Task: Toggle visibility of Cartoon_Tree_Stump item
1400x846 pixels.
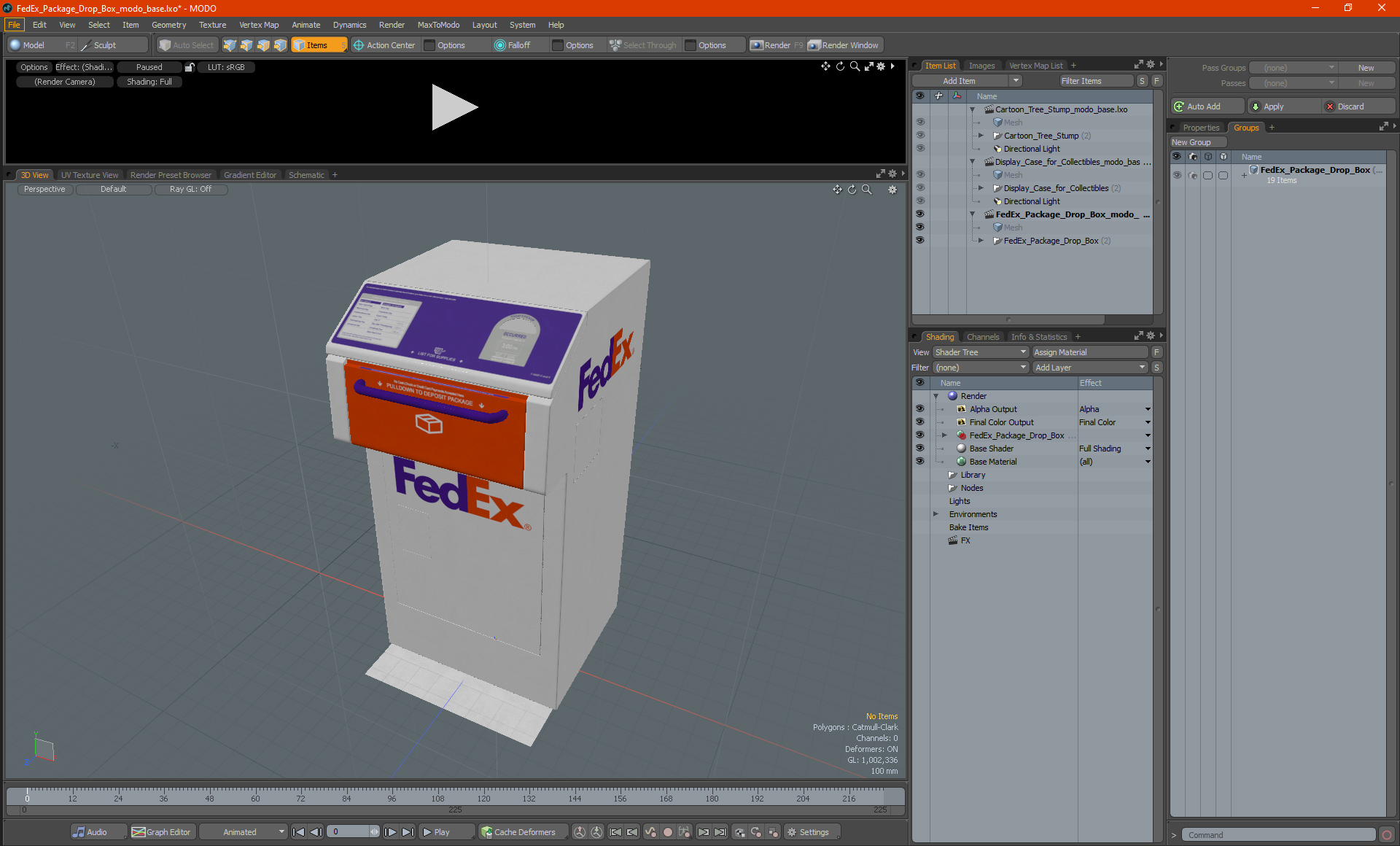Action: [x=919, y=136]
